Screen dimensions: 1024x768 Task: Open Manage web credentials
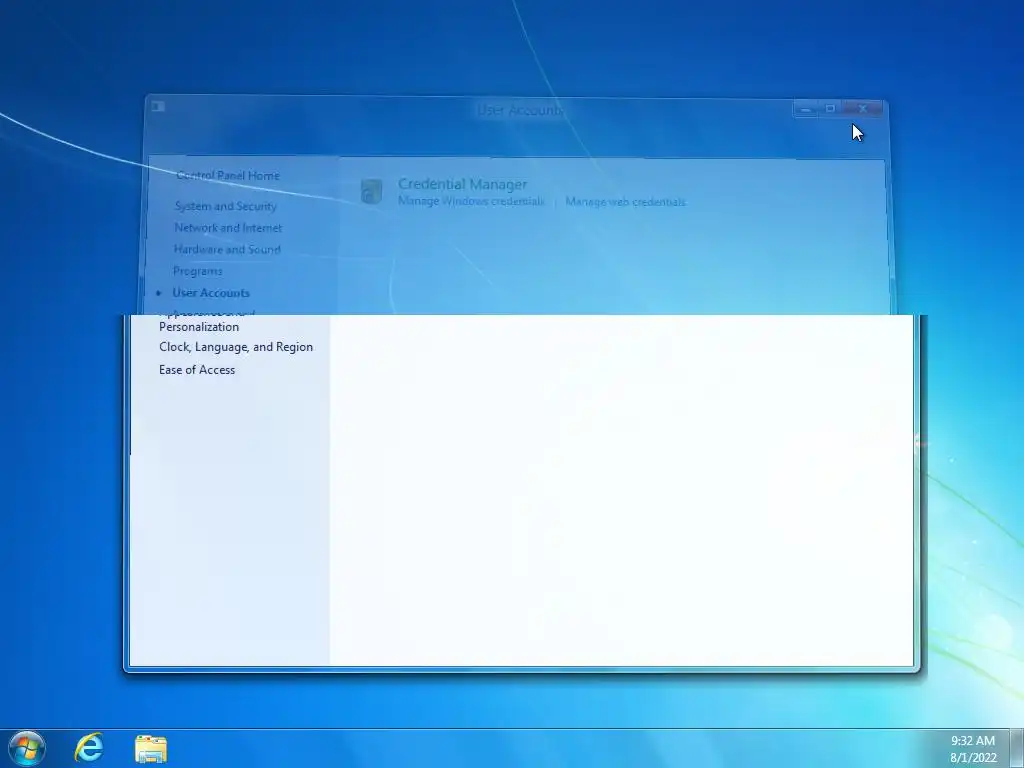coord(625,202)
